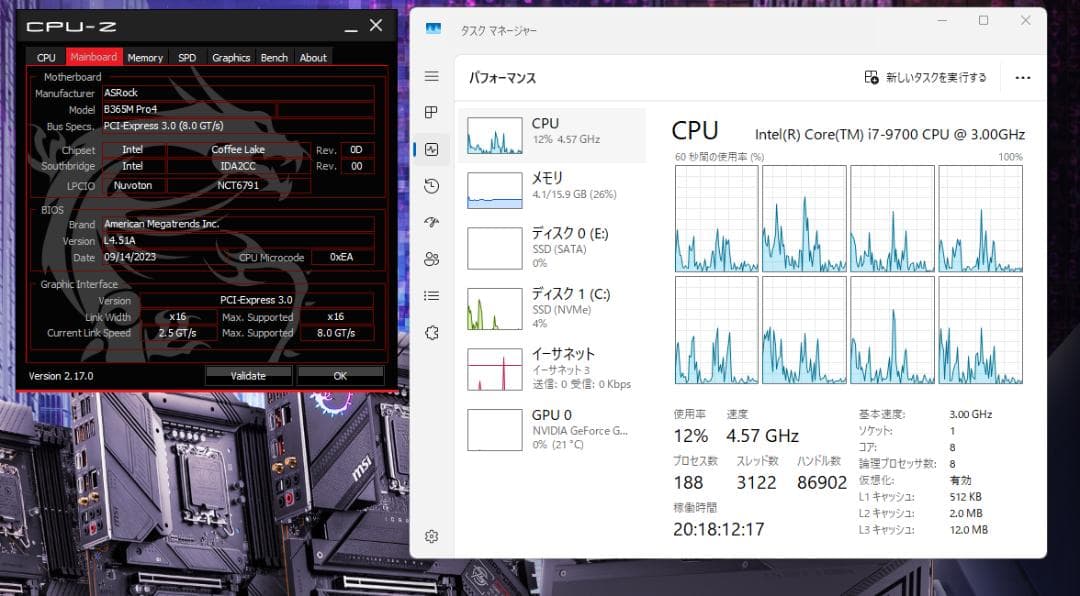Switch to SPD tab in CPU-Z
Viewport: 1080px width, 596px height.
[x=187, y=57]
